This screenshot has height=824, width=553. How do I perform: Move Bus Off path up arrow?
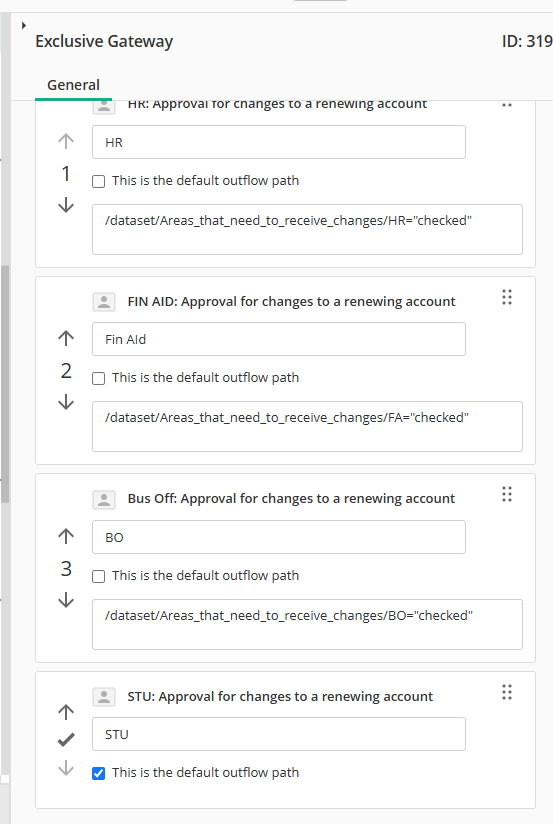coord(66,536)
